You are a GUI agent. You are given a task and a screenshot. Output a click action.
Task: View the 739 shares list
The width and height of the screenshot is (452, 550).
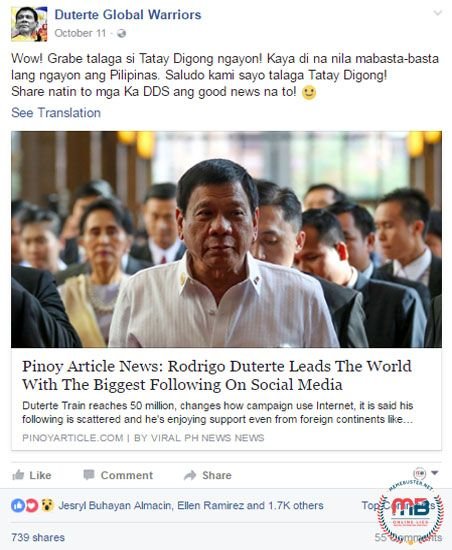click(38, 537)
